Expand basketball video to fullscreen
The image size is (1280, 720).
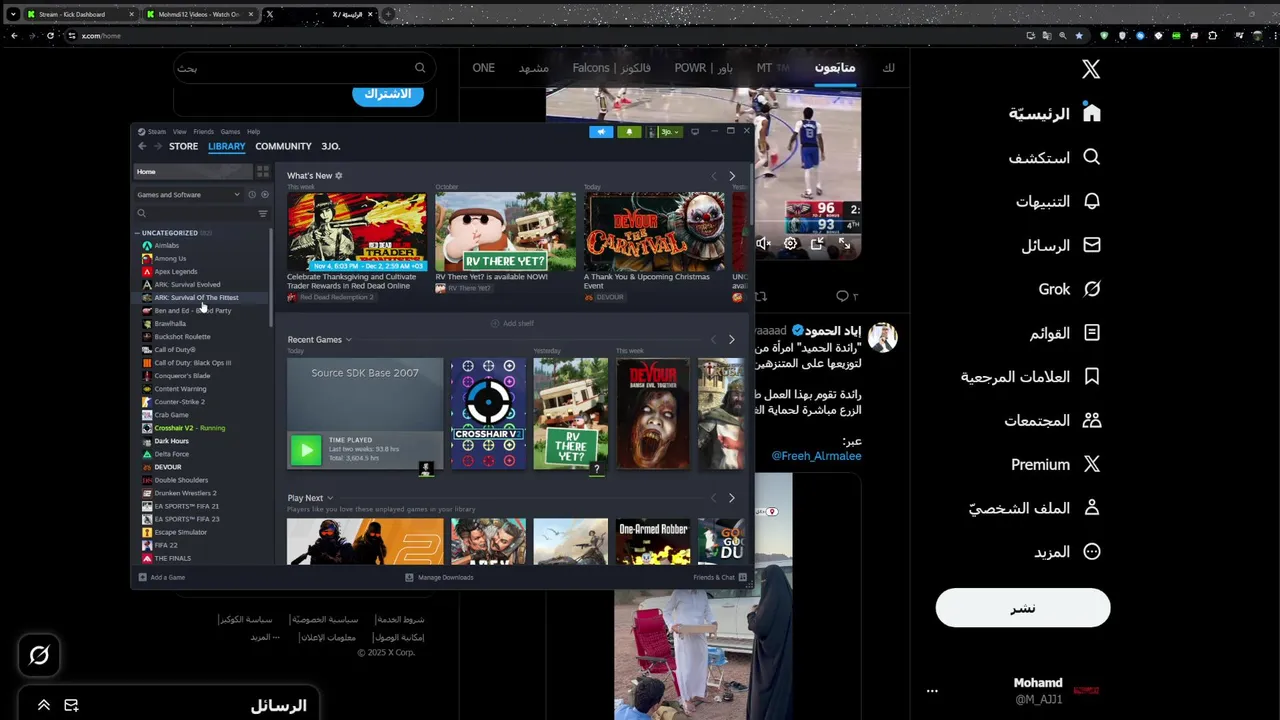[x=844, y=243]
